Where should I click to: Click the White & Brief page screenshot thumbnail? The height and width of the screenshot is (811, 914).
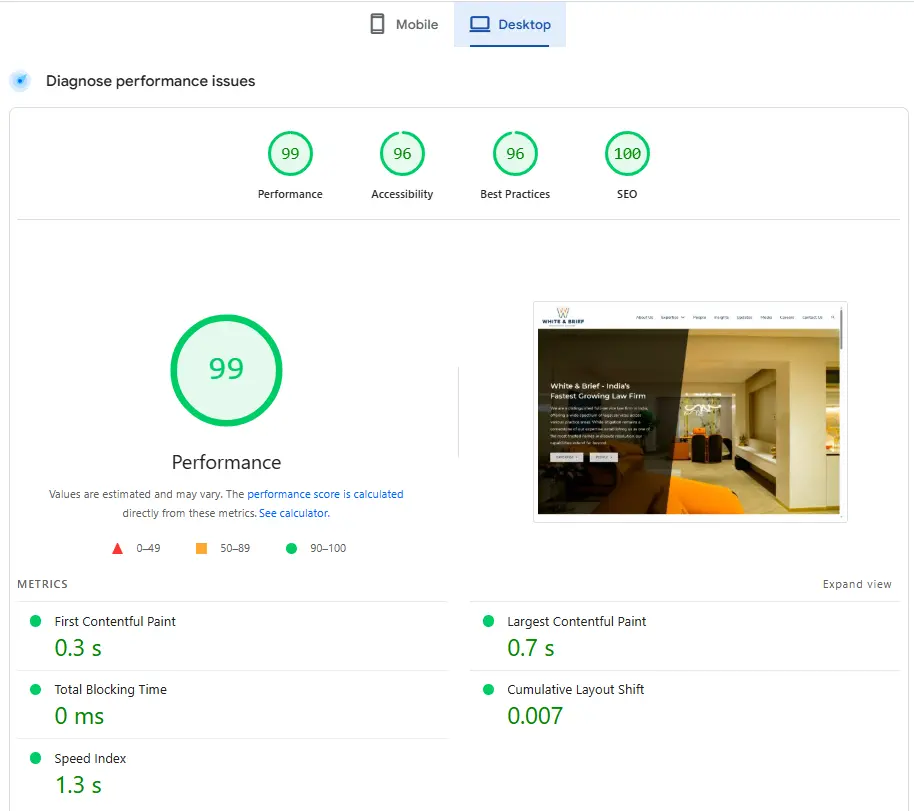tap(690, 412)
